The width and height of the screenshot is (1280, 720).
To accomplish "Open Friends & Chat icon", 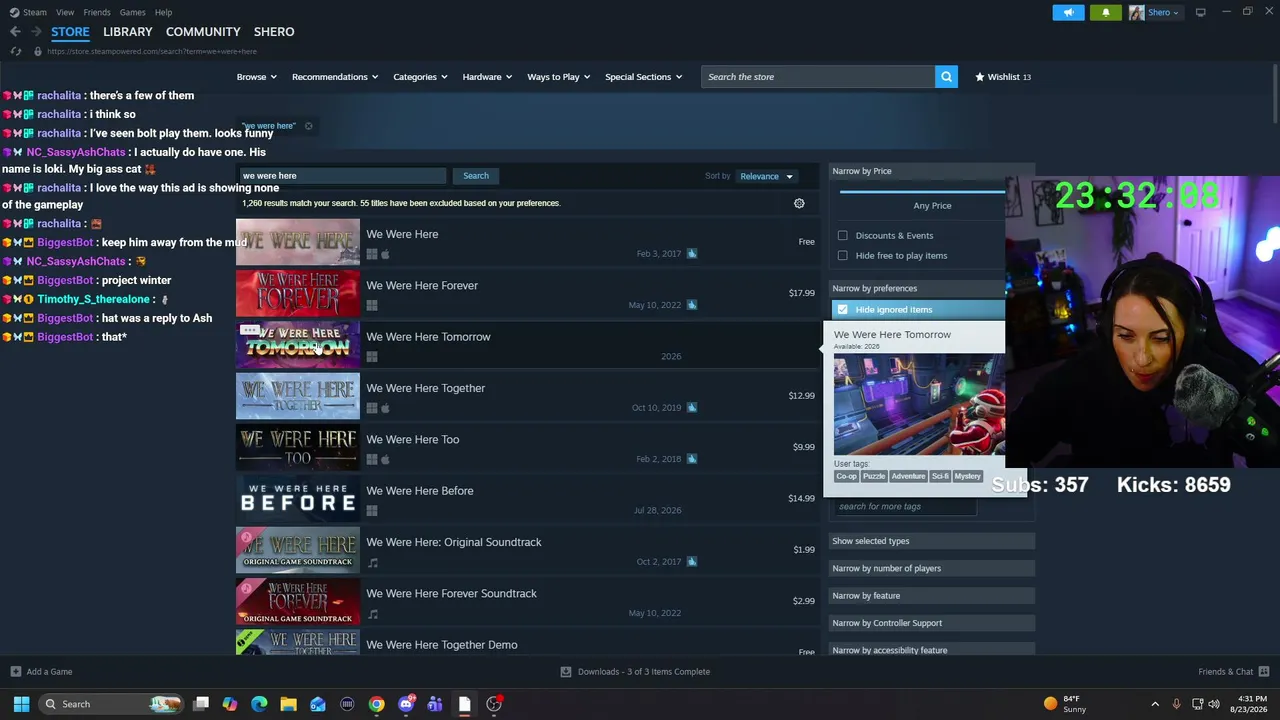I will pyautogui.click(x=1264, y=672).
